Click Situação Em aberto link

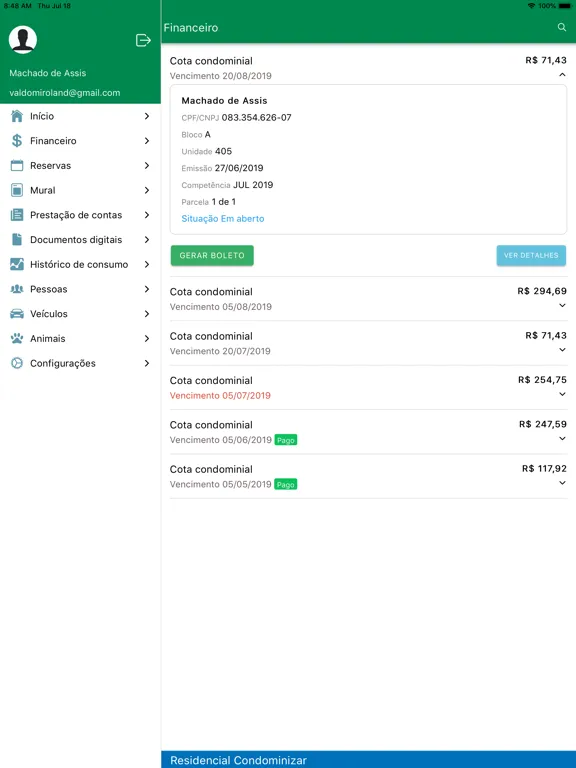[223, 218]
